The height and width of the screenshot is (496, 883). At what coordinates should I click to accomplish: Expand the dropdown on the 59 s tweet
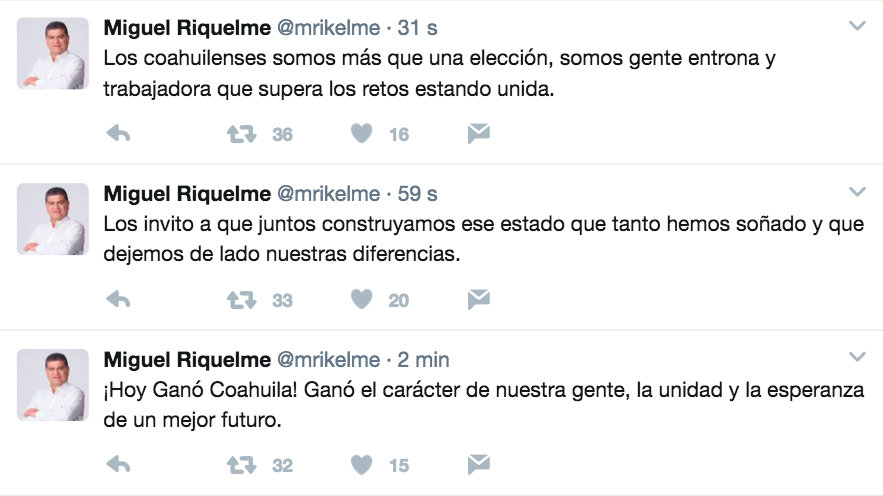856,191
